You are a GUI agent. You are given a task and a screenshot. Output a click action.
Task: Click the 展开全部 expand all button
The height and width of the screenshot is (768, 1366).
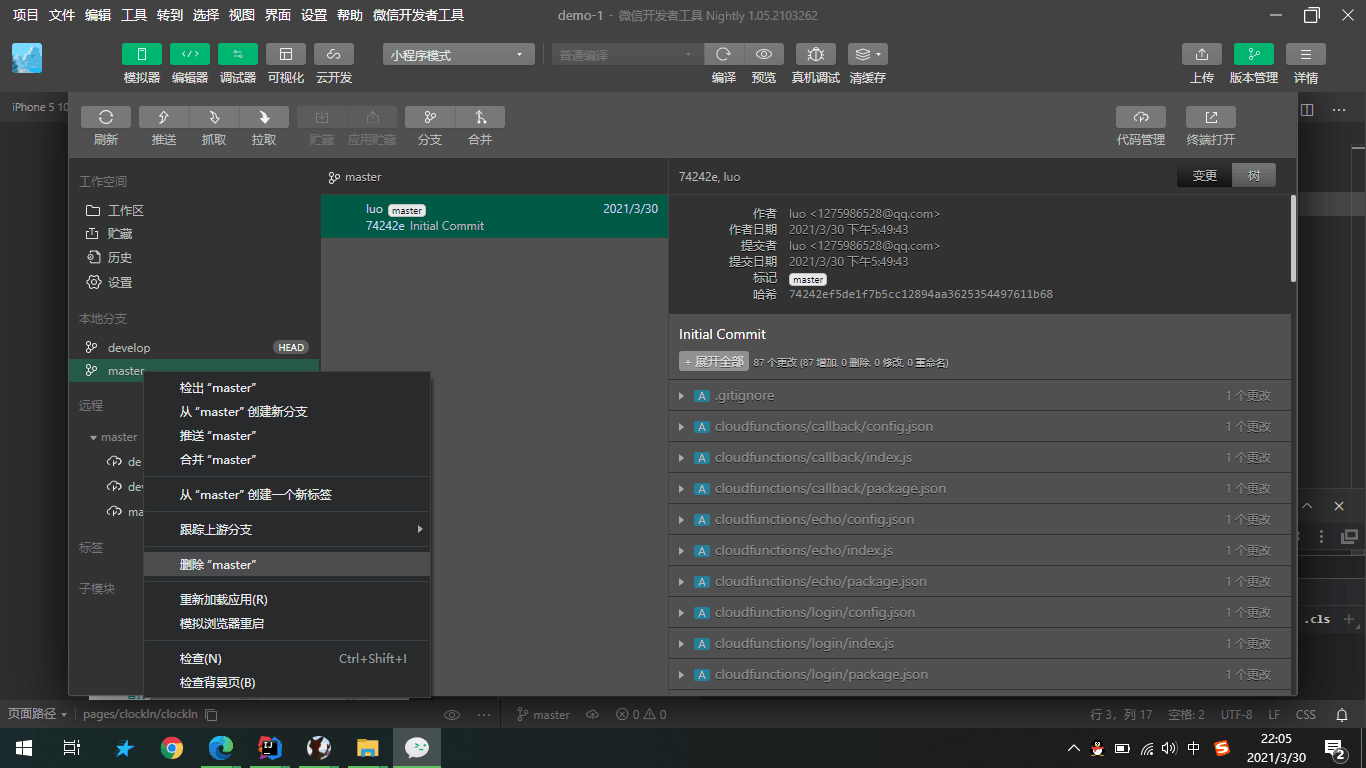(714, 361)
